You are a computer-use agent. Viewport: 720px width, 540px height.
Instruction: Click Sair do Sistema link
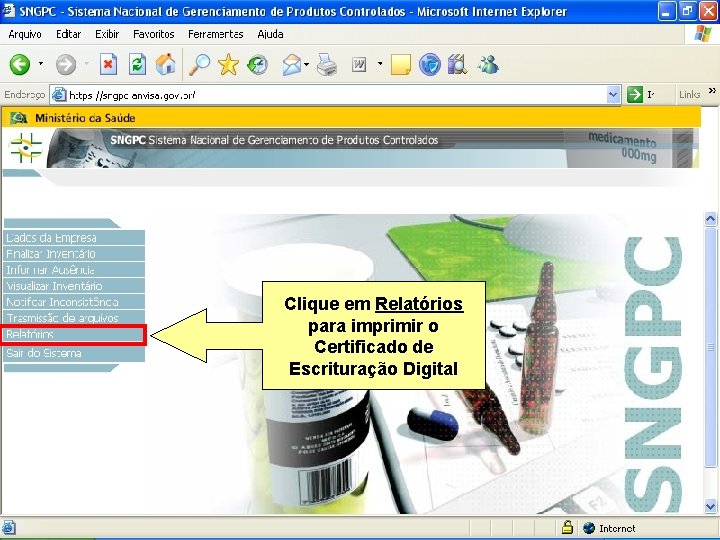coord(74,353)
